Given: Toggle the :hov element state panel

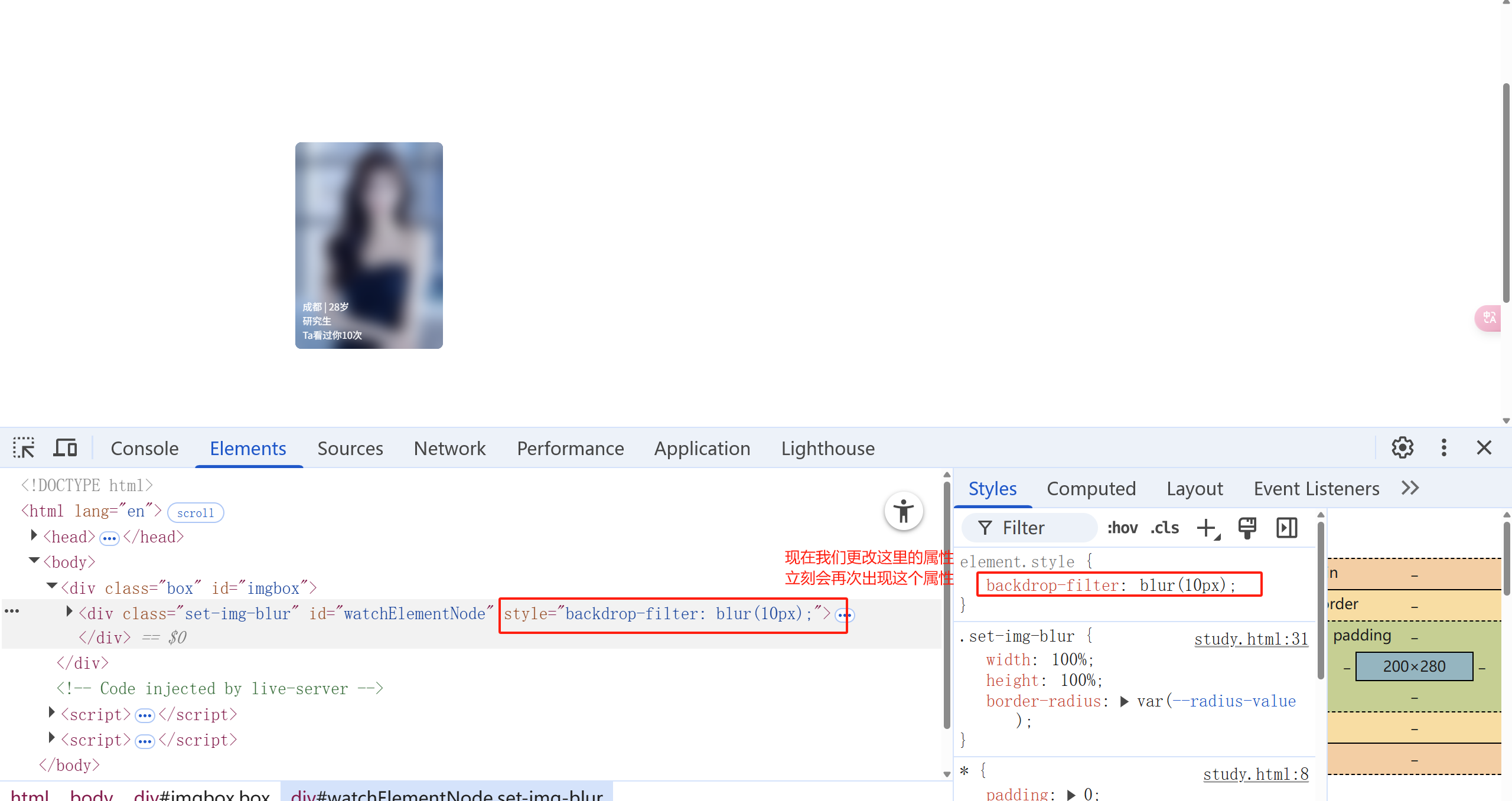Looking at the screenshot, I should 1122,528.
